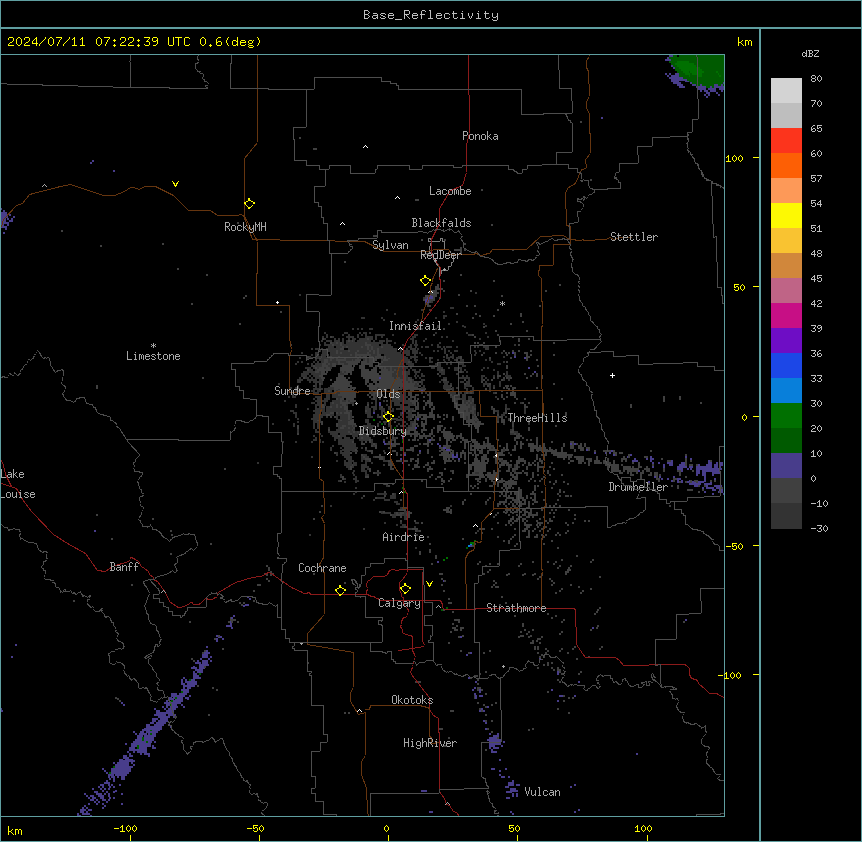
Task: Click the Sylvan label
Action: [x=390, y=245]
